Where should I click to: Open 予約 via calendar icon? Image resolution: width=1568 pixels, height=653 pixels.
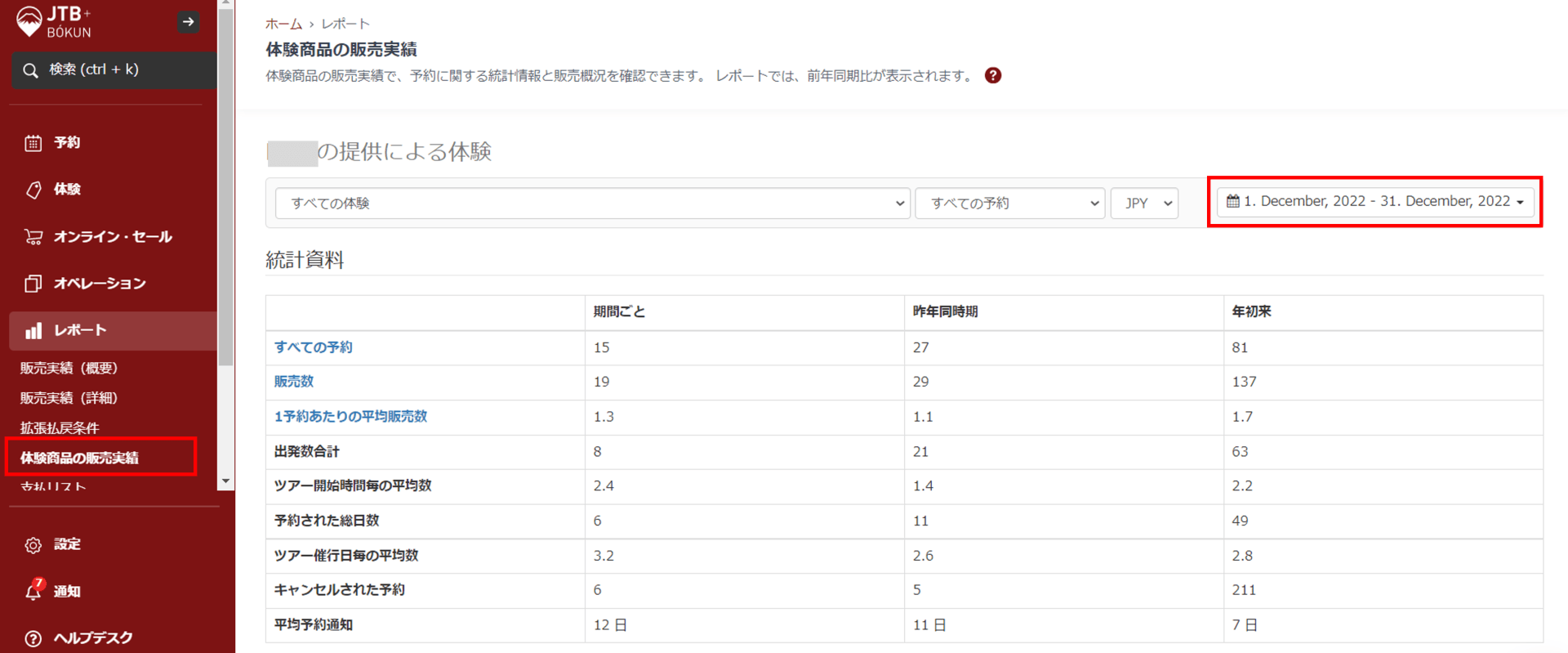[33, 143]
